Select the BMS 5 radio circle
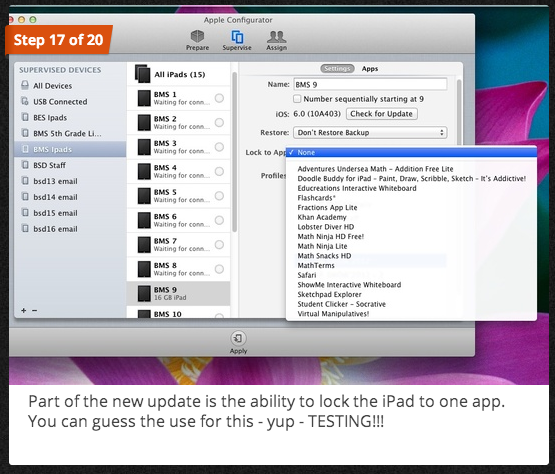Image resolution: width=555 pixels, height=474 pixels. [219, 196]
